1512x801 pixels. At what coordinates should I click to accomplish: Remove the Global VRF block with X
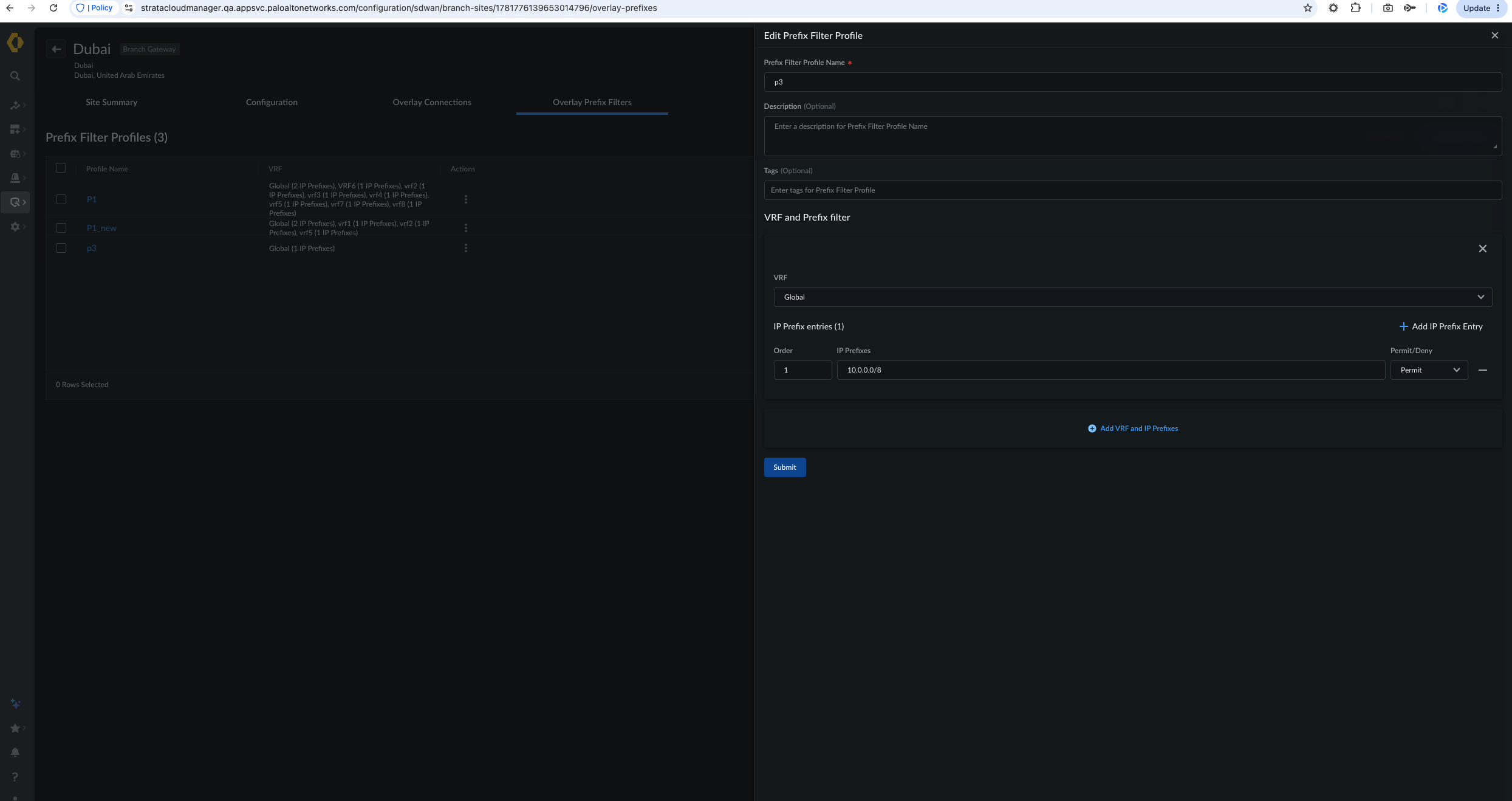[x=1483, y=249]
